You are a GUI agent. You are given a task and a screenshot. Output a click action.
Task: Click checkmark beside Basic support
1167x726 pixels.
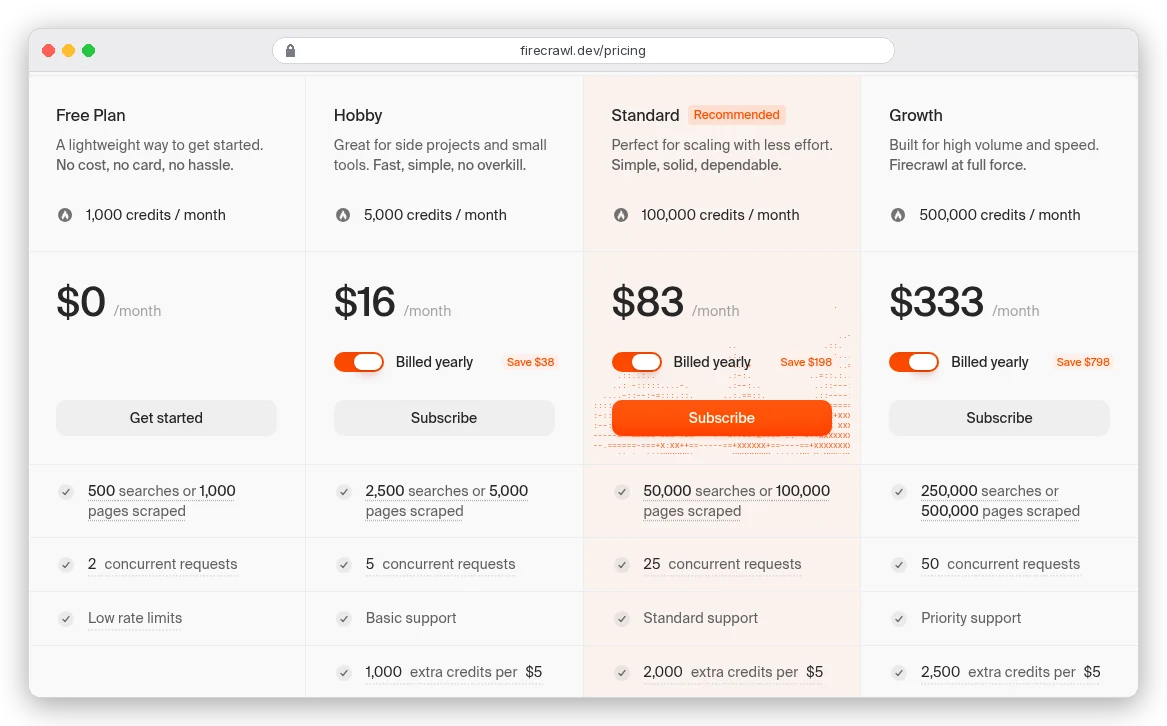[x=344, y=619]
